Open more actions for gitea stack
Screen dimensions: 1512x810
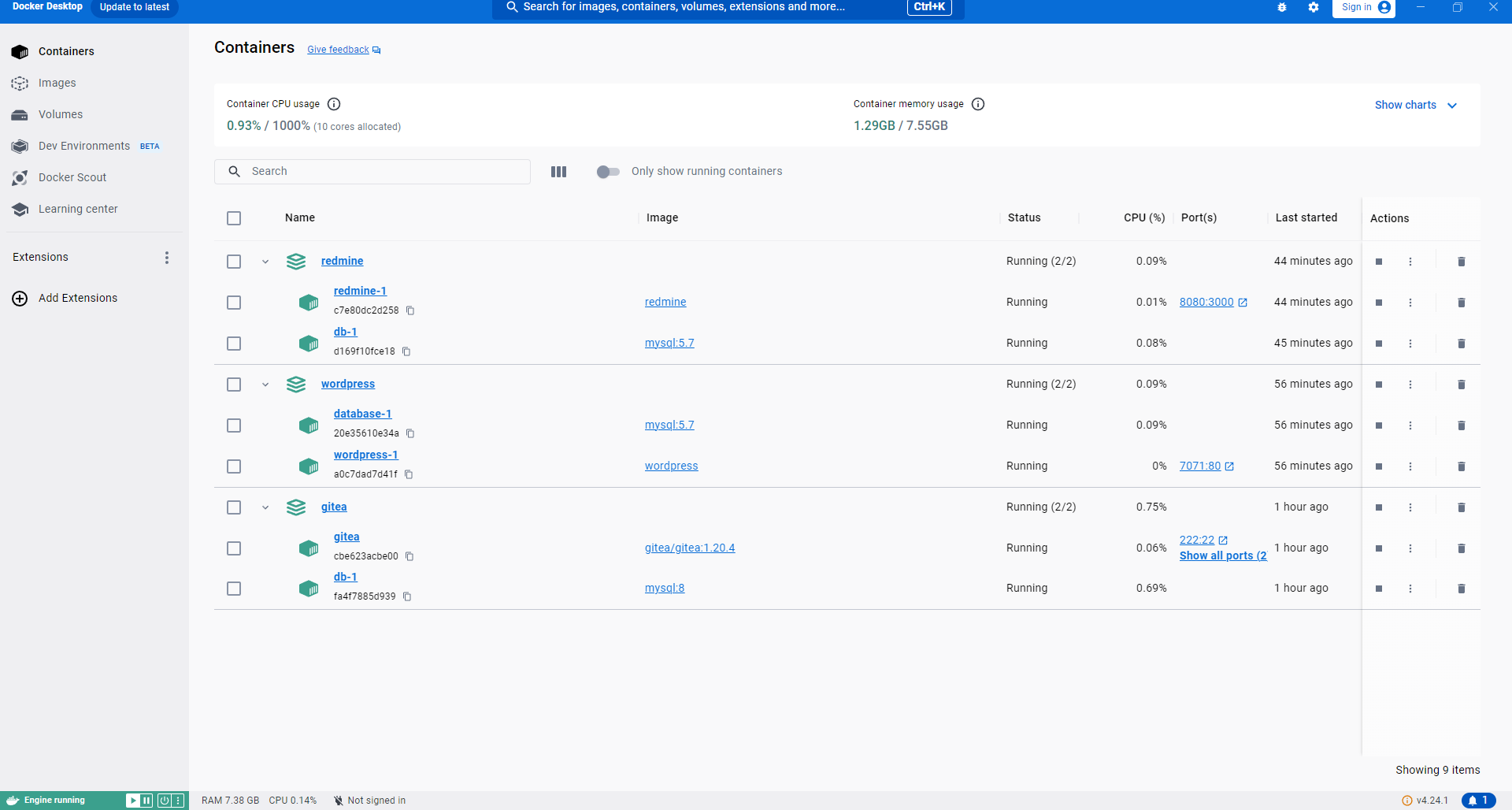[1410, 507]
